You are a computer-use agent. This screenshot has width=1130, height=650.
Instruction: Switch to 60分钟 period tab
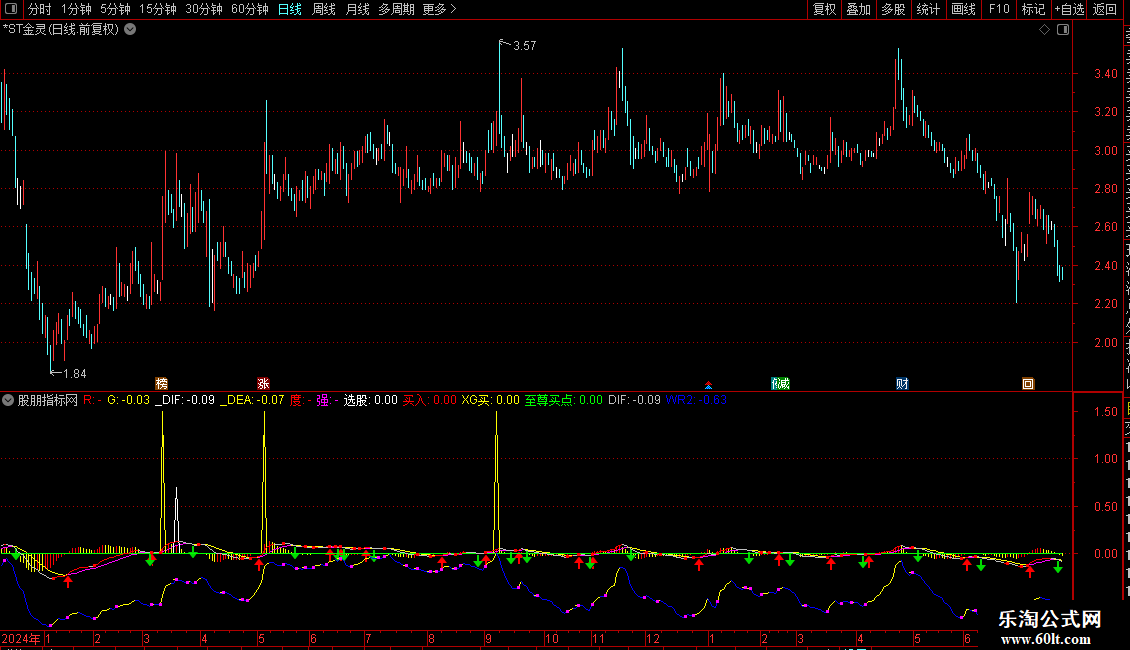point(249,9)
